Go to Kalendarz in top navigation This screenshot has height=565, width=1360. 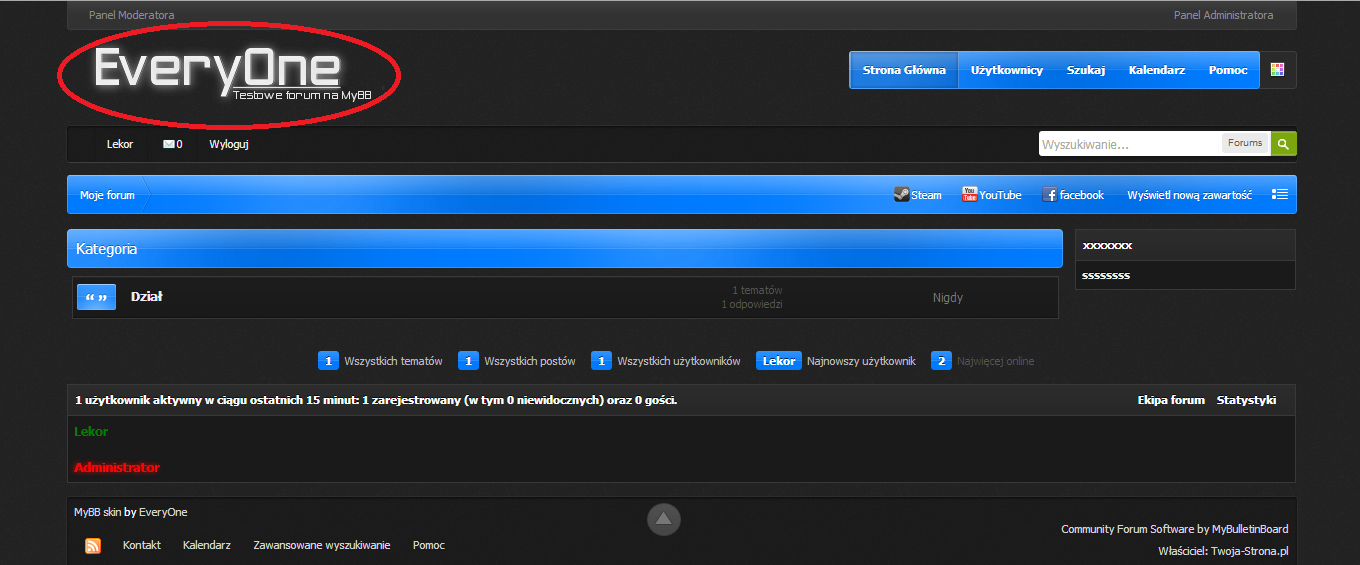[x=1157, y=70]
